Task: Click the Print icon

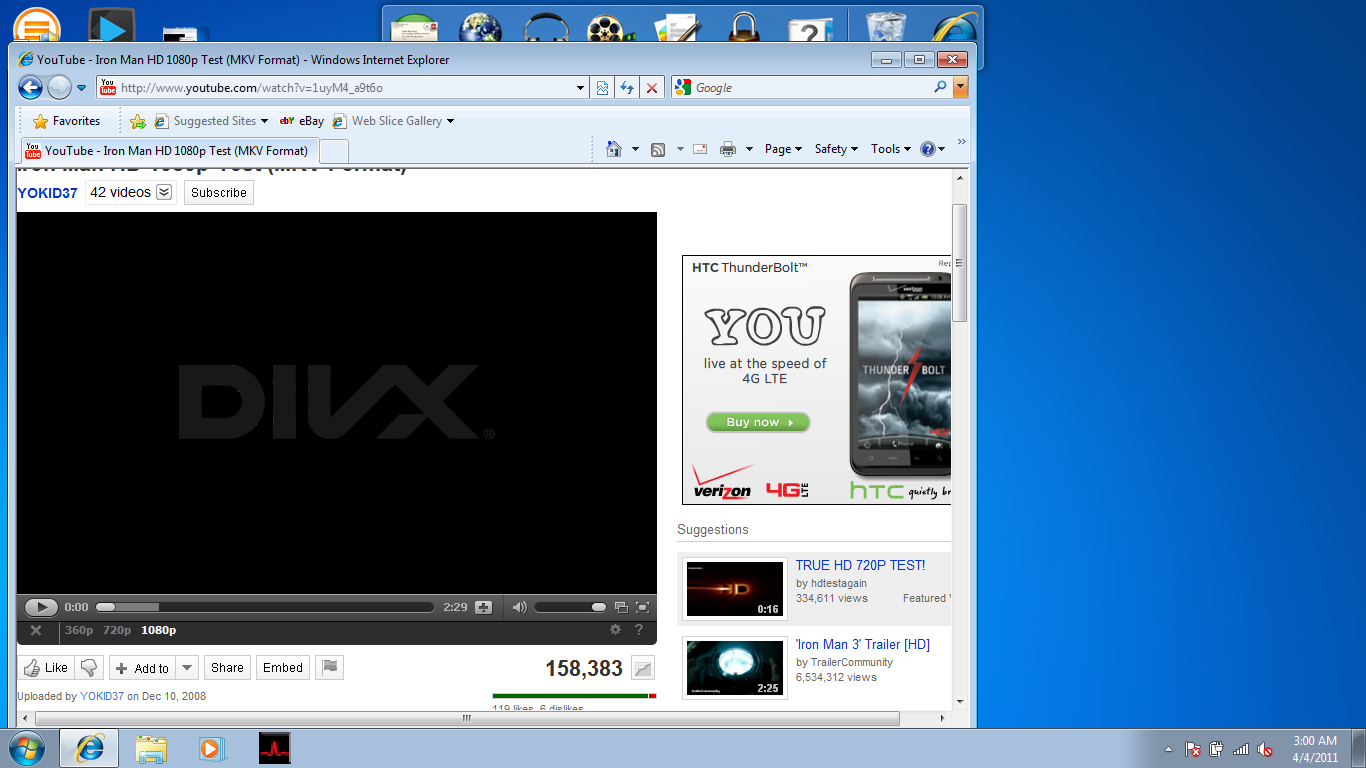Action: [728, 149]
